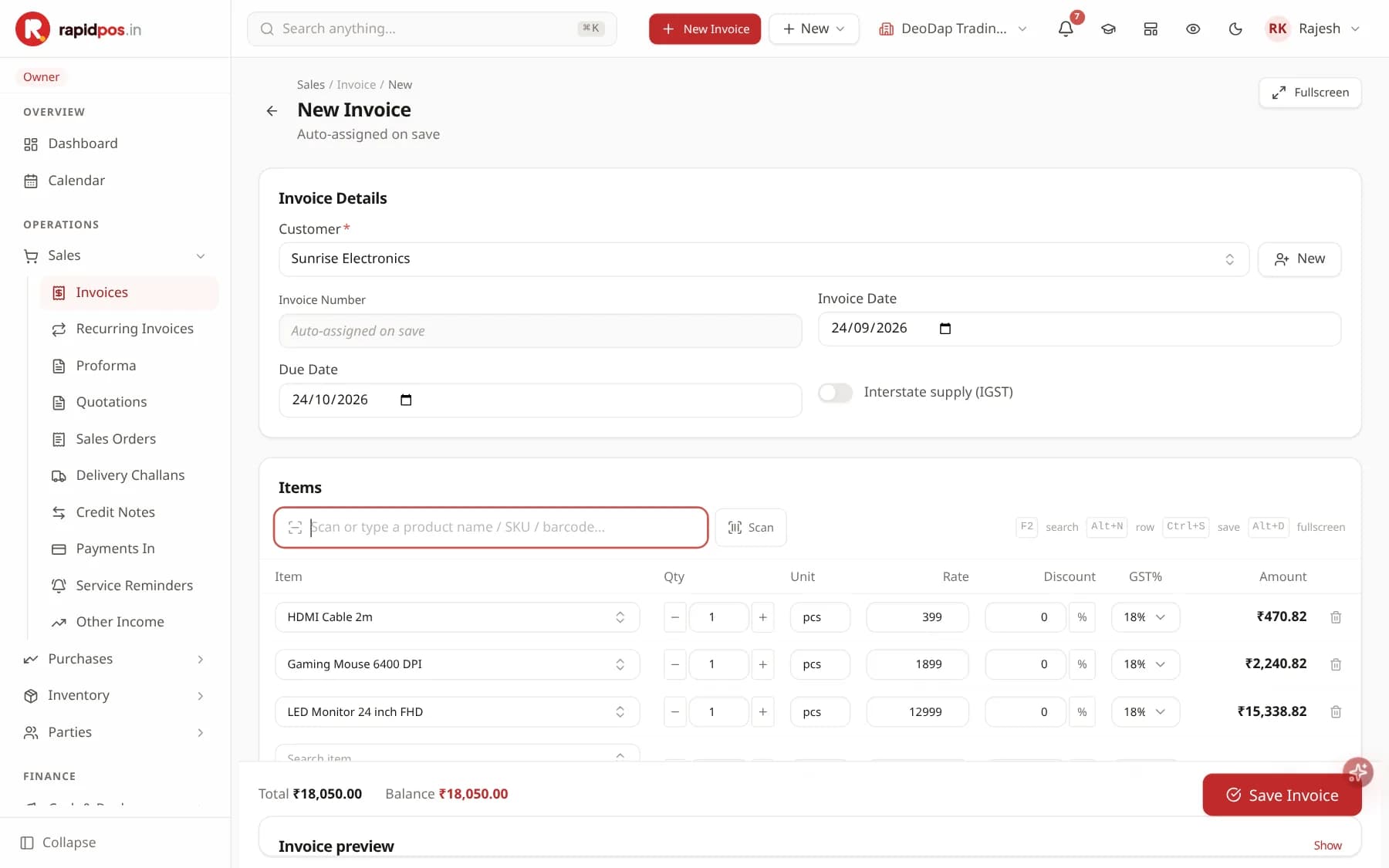Open notifications bell
Viewport: 1389px width, 868px height.
coord(1066,29)
